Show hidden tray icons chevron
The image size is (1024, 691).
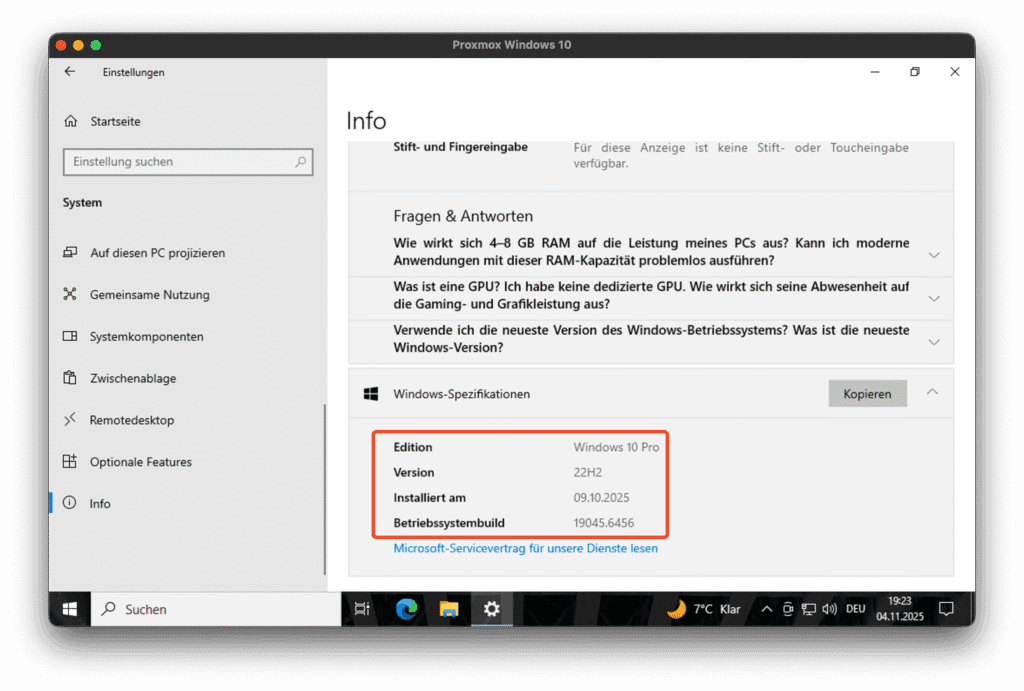pos(767,608)
